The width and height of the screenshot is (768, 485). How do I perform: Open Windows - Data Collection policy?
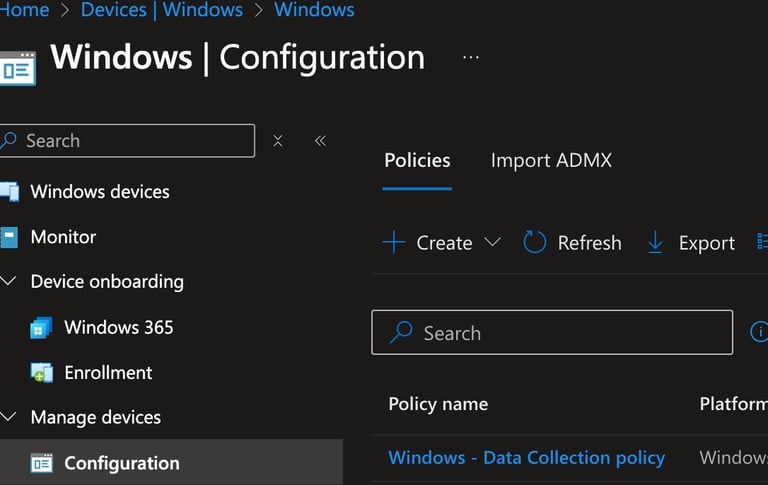(527, 458)
